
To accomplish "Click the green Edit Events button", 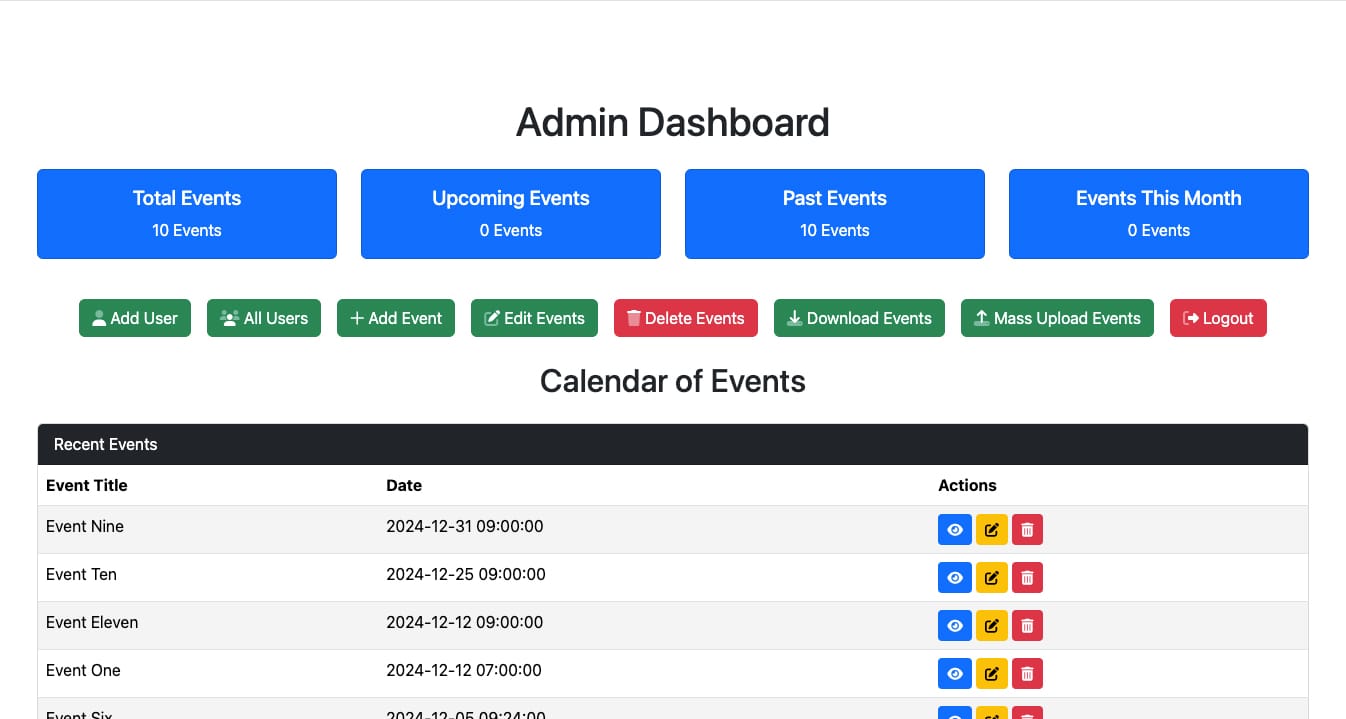I will click(534, 318).
